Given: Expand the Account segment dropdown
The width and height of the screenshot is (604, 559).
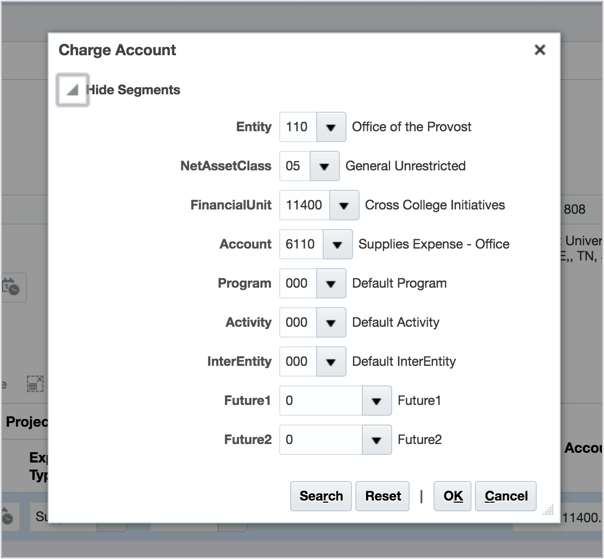Looking at the screenshot, I should tap(337, 244).
